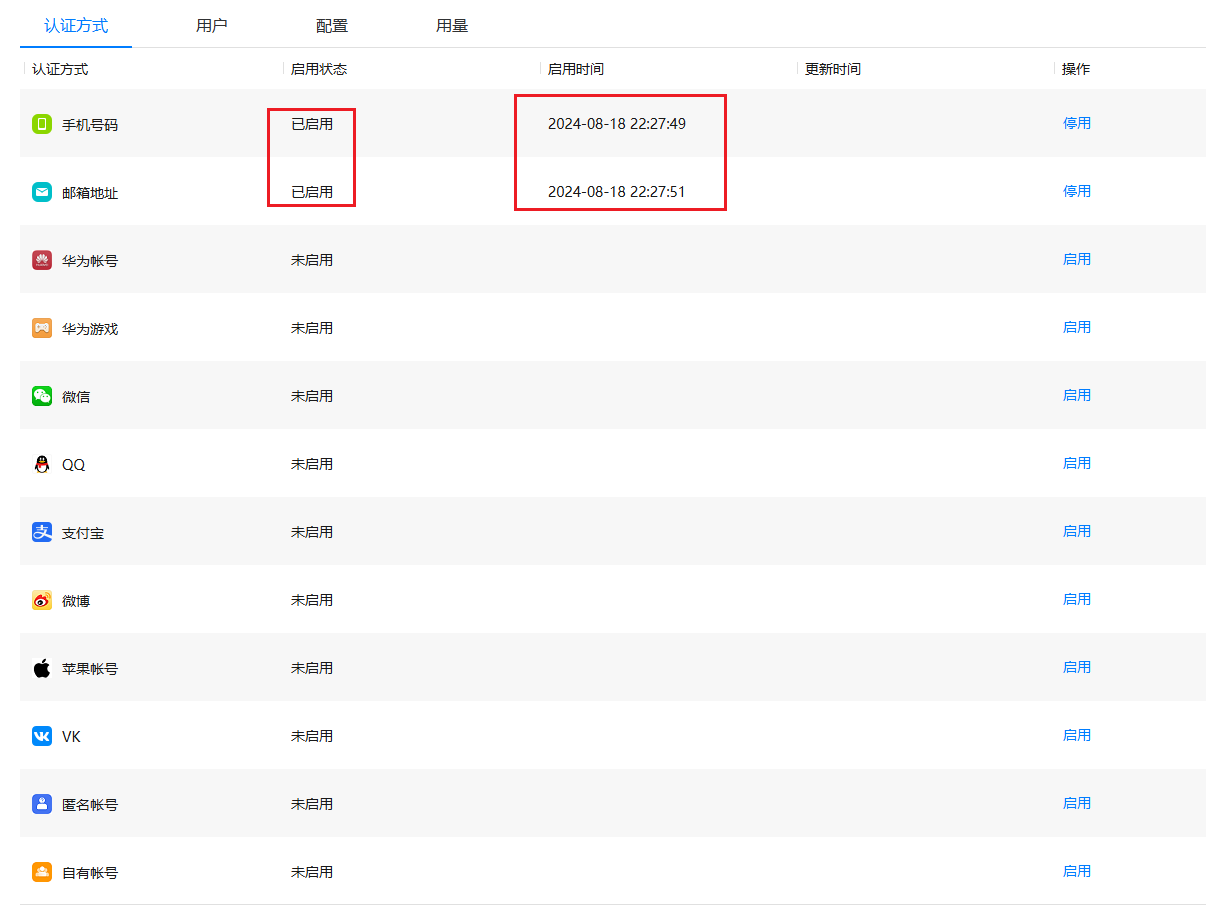Click the 苹果帐号 Apple icon
Image resolution: width=1206 pixels, height=922 pixels.
(41, 667)
